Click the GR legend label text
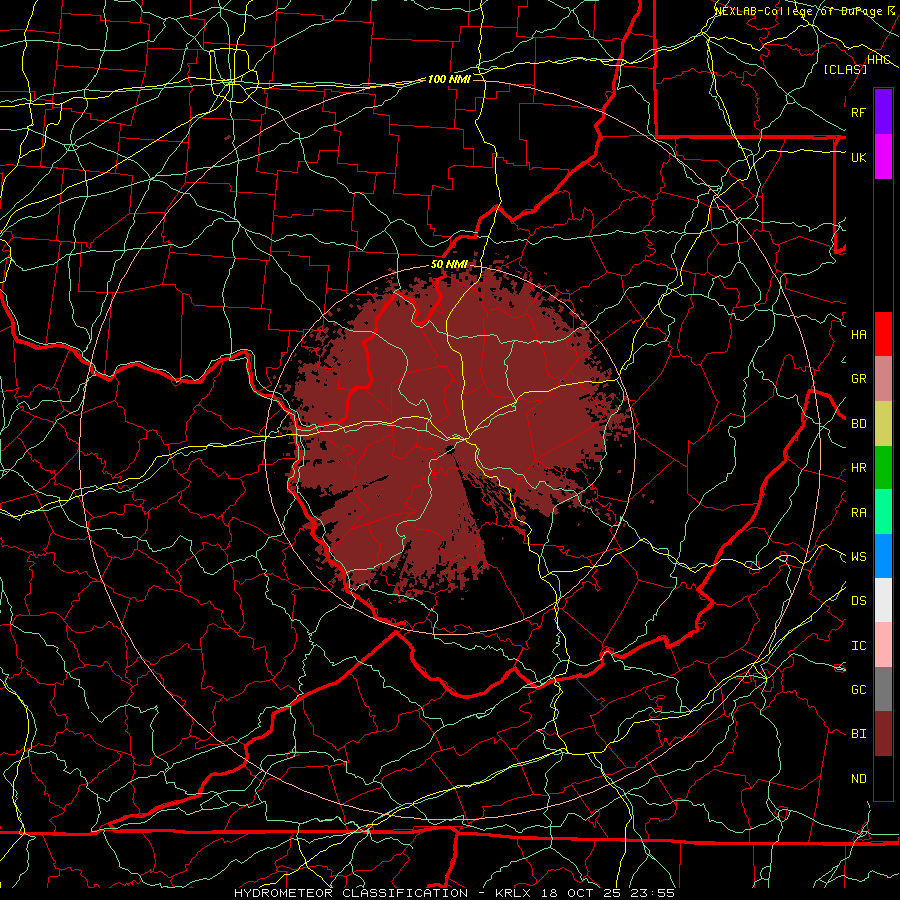 pyautogui.click(x=858, y=379)
